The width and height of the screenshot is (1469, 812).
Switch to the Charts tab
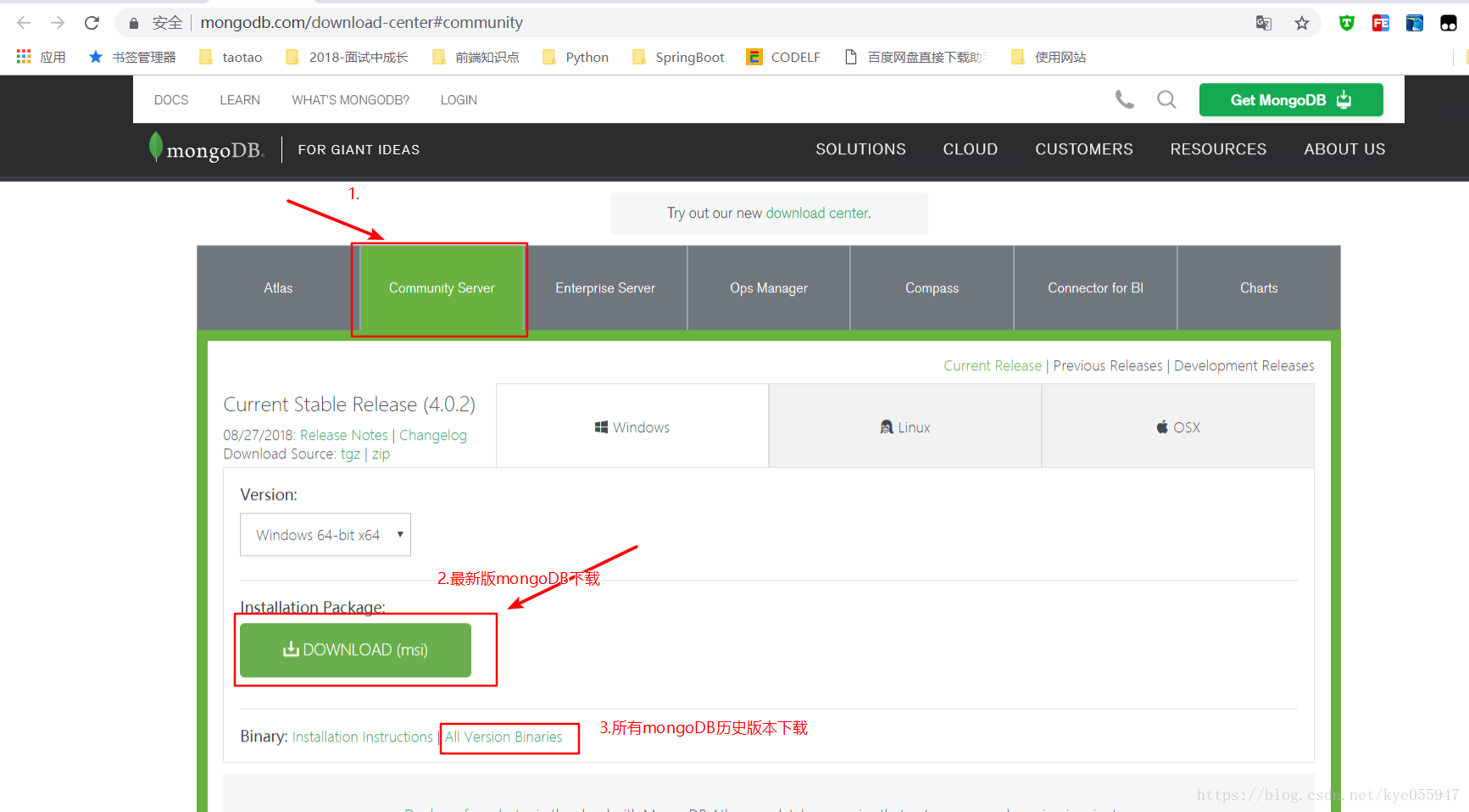[1259, 288]
